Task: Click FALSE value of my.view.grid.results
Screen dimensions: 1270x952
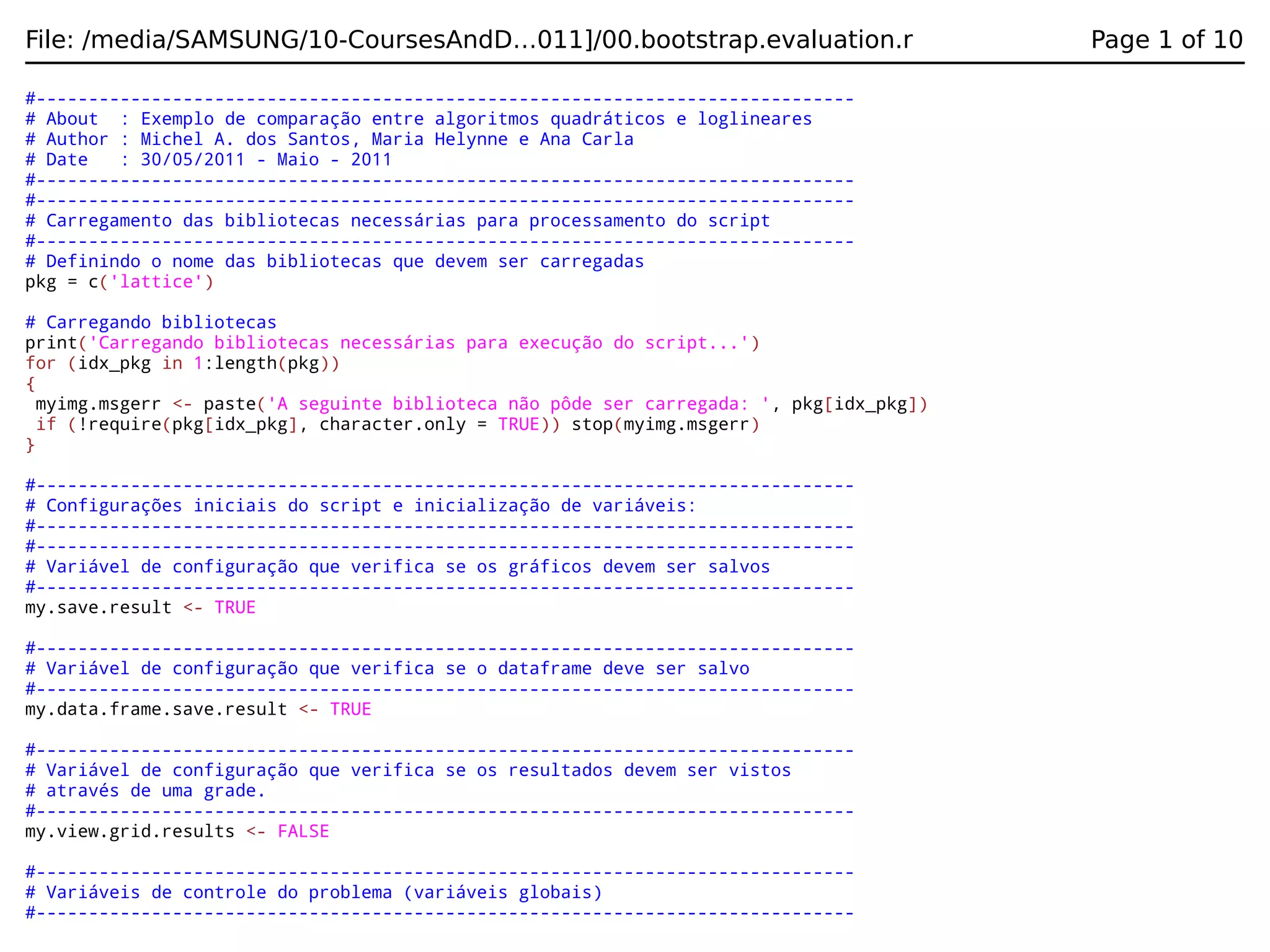Action: click(x=303, y=831)
